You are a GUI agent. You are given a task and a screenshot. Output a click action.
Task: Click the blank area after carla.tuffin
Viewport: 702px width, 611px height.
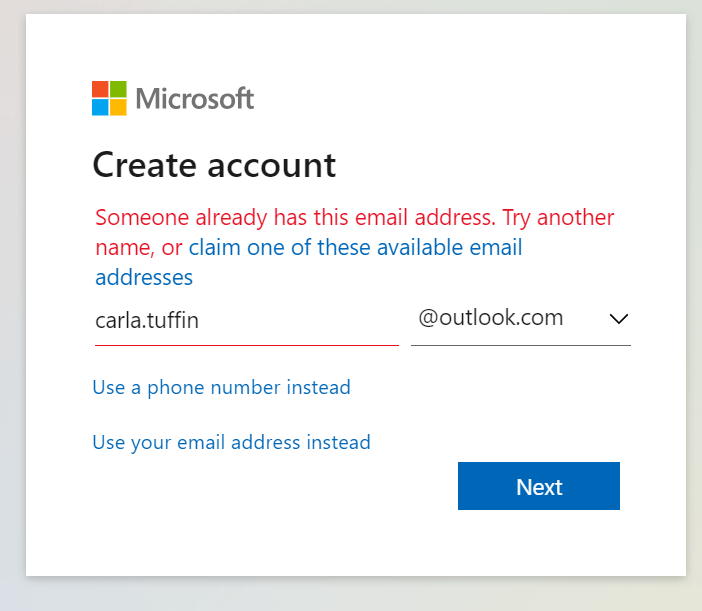coord(300,320)
